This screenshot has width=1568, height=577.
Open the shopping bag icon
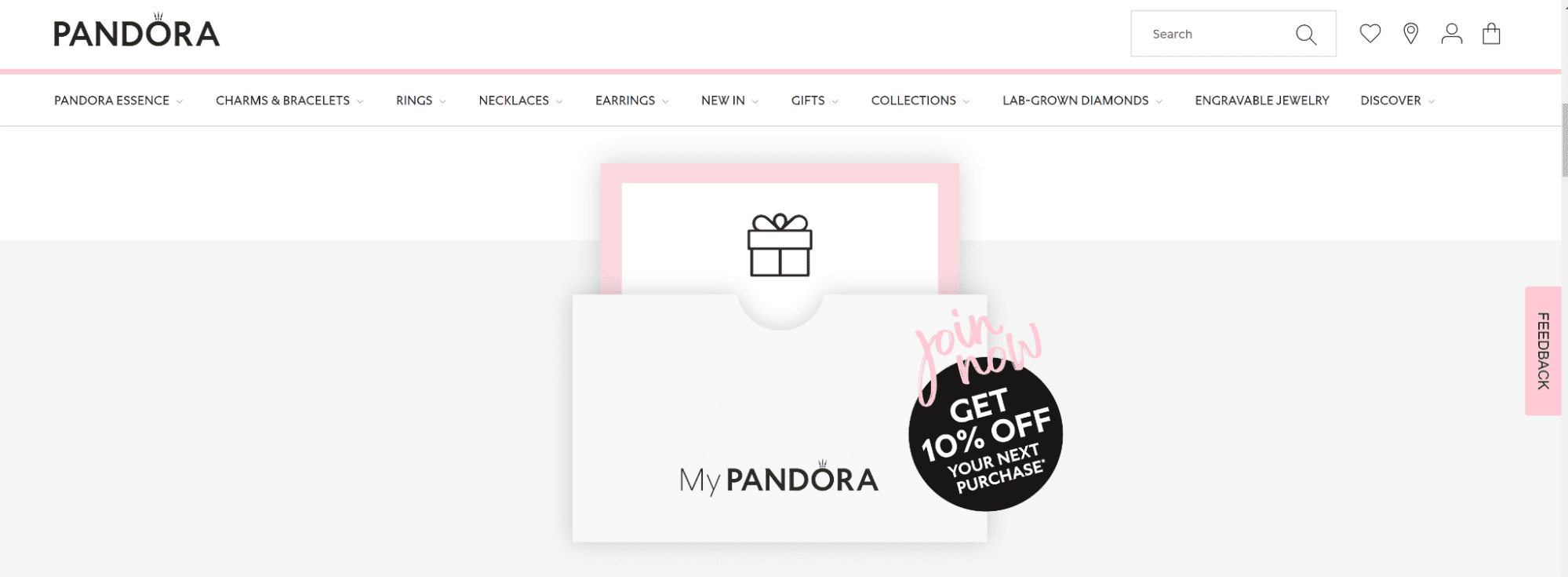tap(1491, 34)
